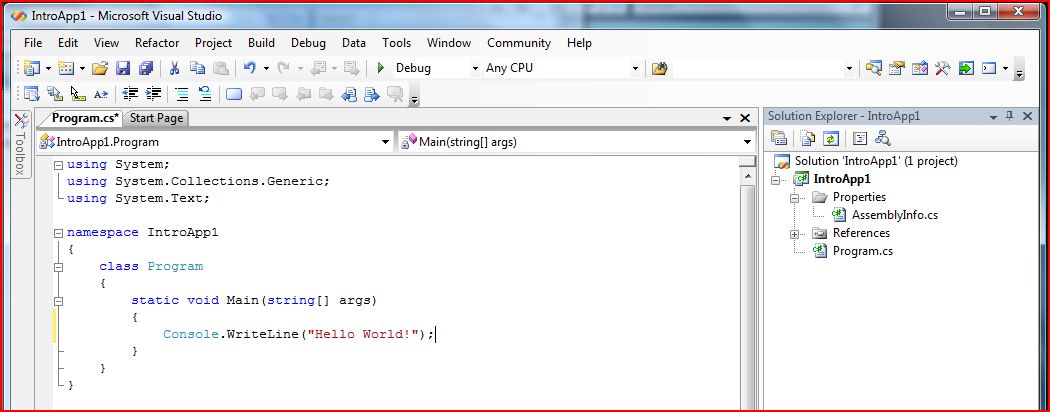Start debugging with the green play icon
The image size is (1050, 412).
[x=380, y=68]
